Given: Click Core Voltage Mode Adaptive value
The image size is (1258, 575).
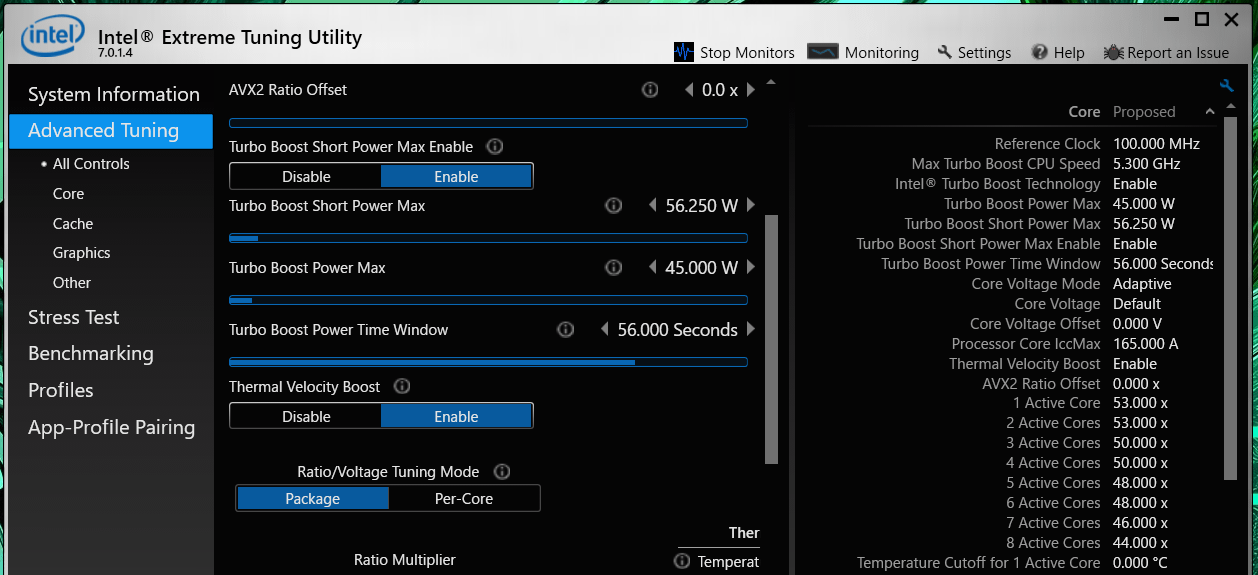Looking at the screenshot, I should 1142,284.
